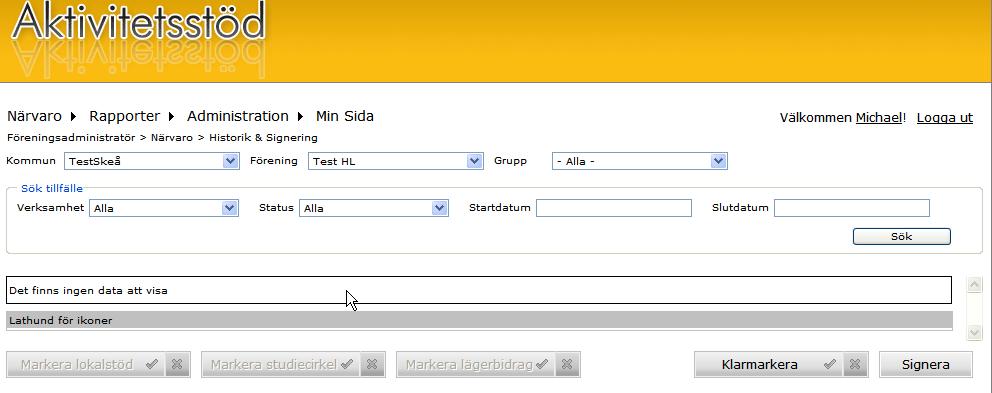This screenshot has width=992, height=393.
Task: Click Klarmarkera checkmark icon
Action: coord(829,365)
